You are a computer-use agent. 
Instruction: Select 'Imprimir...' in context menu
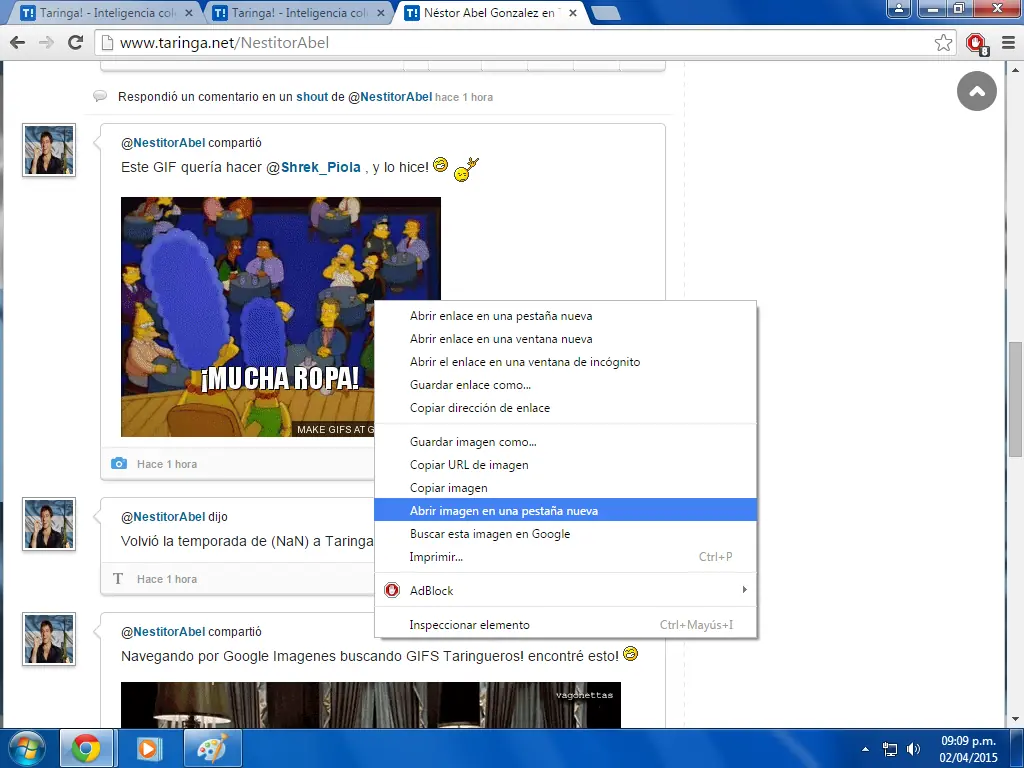[x=566, y=556]
